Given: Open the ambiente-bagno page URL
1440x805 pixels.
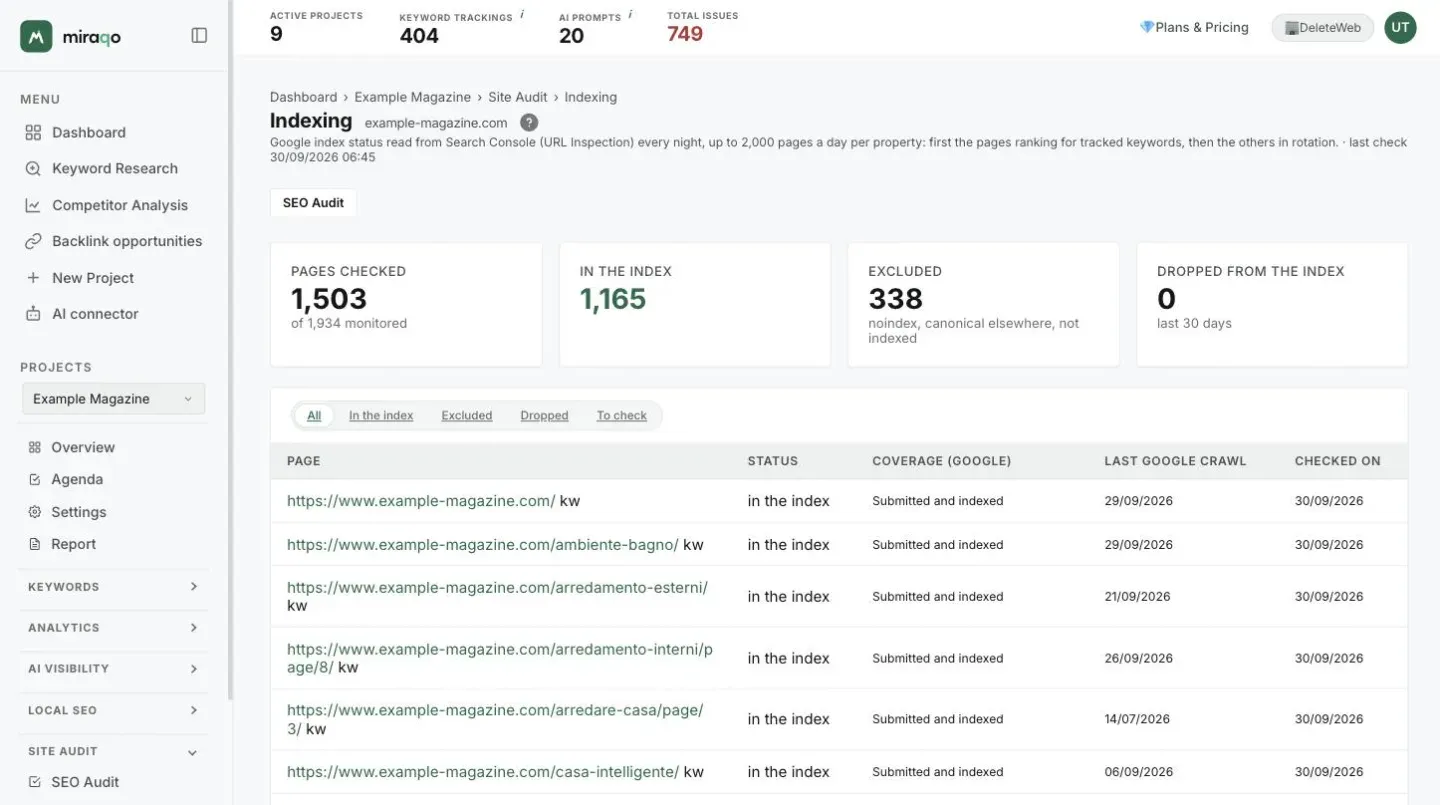Looking at the screenshot, I should [483, 545].
